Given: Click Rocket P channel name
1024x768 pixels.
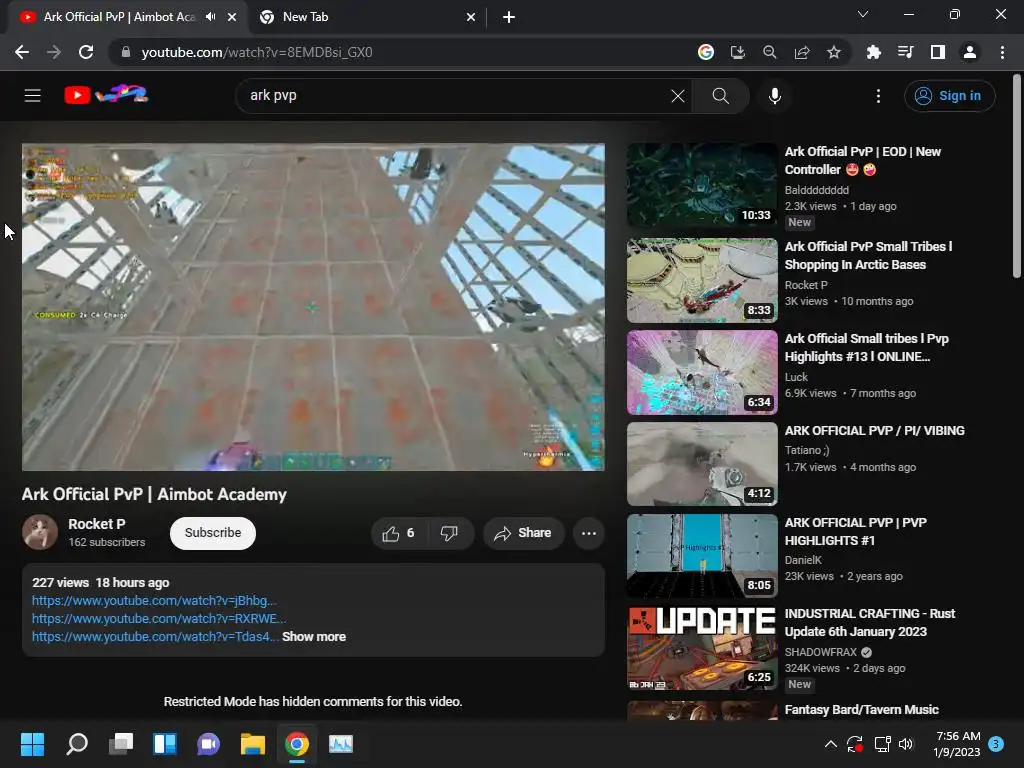Looking at the screenshot, I should [x=97, y=524].
